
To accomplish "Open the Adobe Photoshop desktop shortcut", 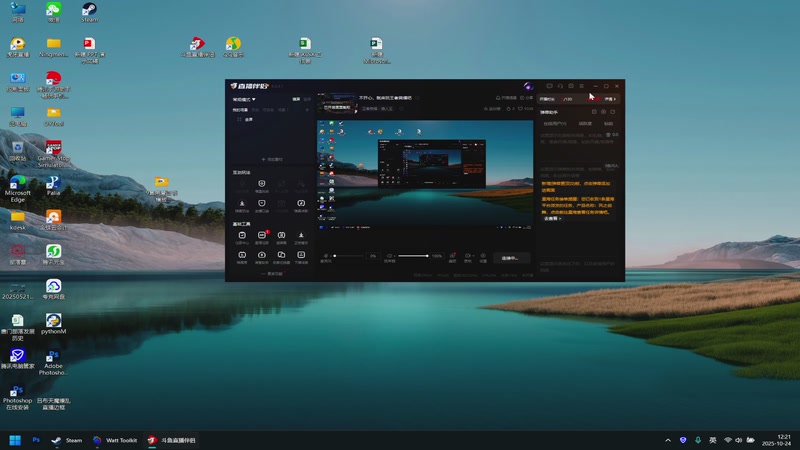I will [54, 362].
